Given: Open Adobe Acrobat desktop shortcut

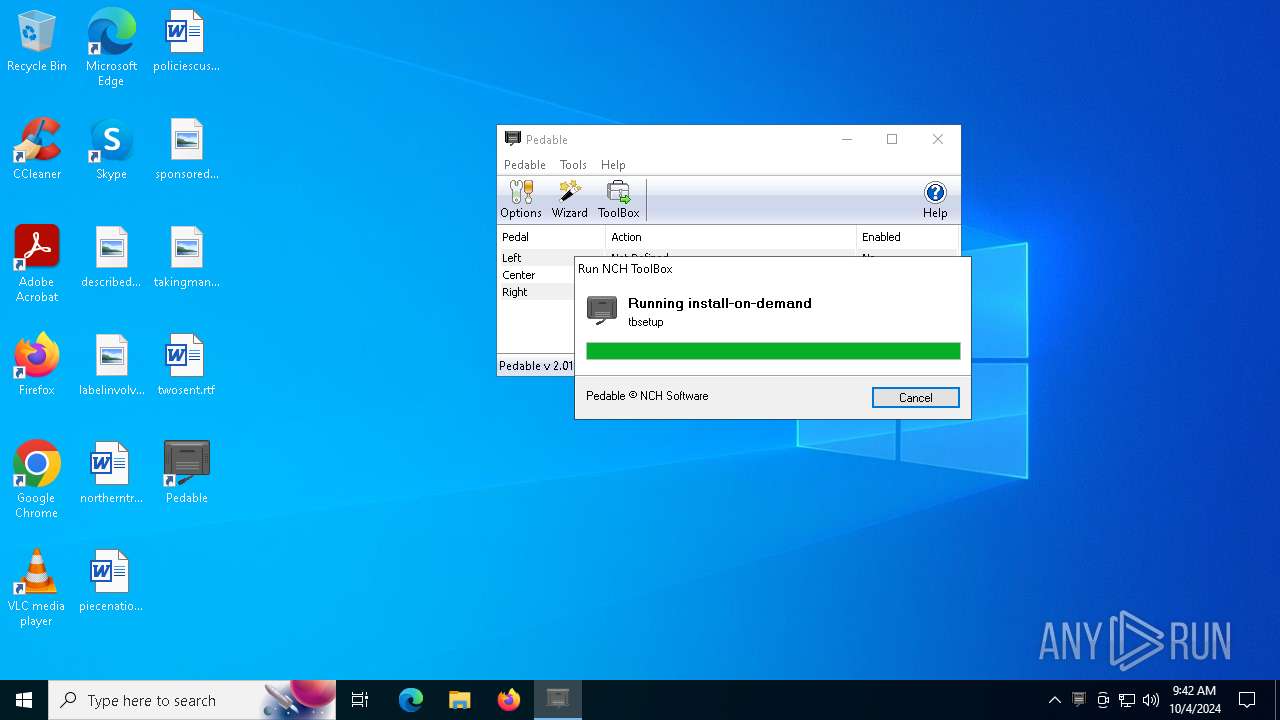Looking at the screenshot, I should [x=37, y=263].
